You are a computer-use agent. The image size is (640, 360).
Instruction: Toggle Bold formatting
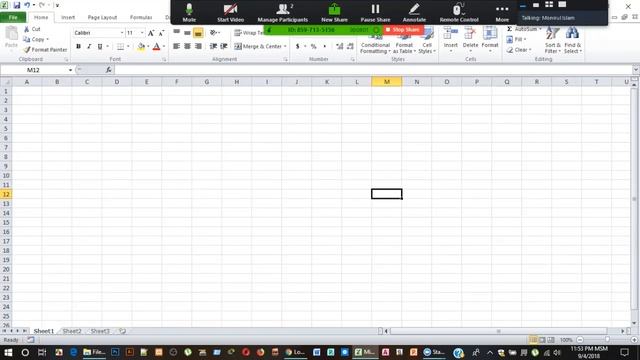click(78, 47)
